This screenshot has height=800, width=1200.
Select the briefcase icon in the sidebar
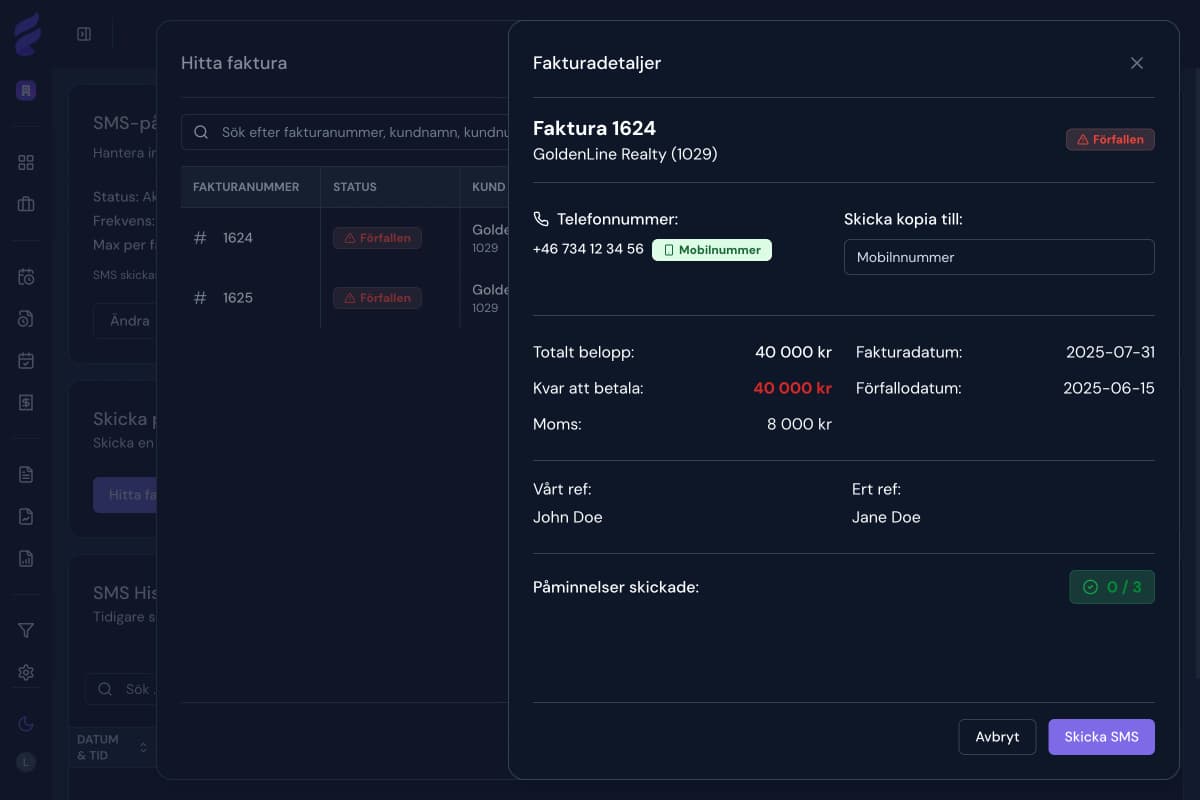point(26,206)
